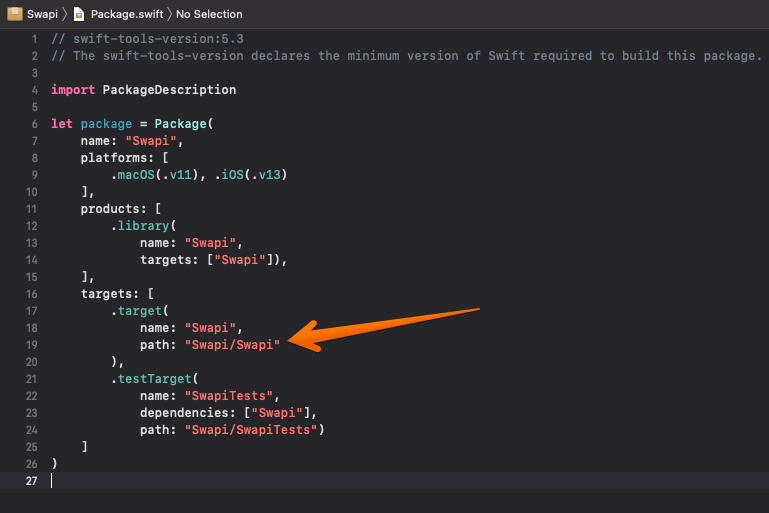This screenshot has height=513, width=769.
Task: Open the Package.swift breadcrumb item
Action: 127,14
